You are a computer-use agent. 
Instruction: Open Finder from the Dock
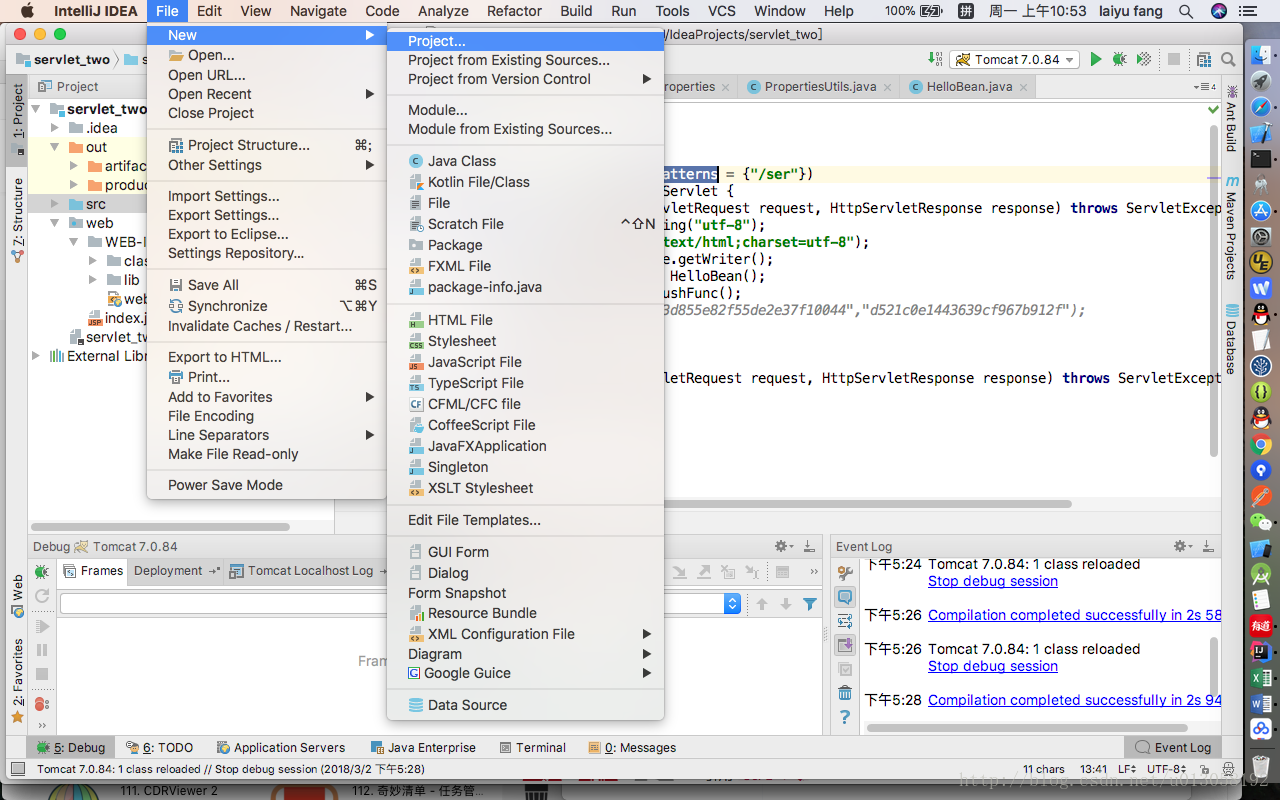[1261, 54]
